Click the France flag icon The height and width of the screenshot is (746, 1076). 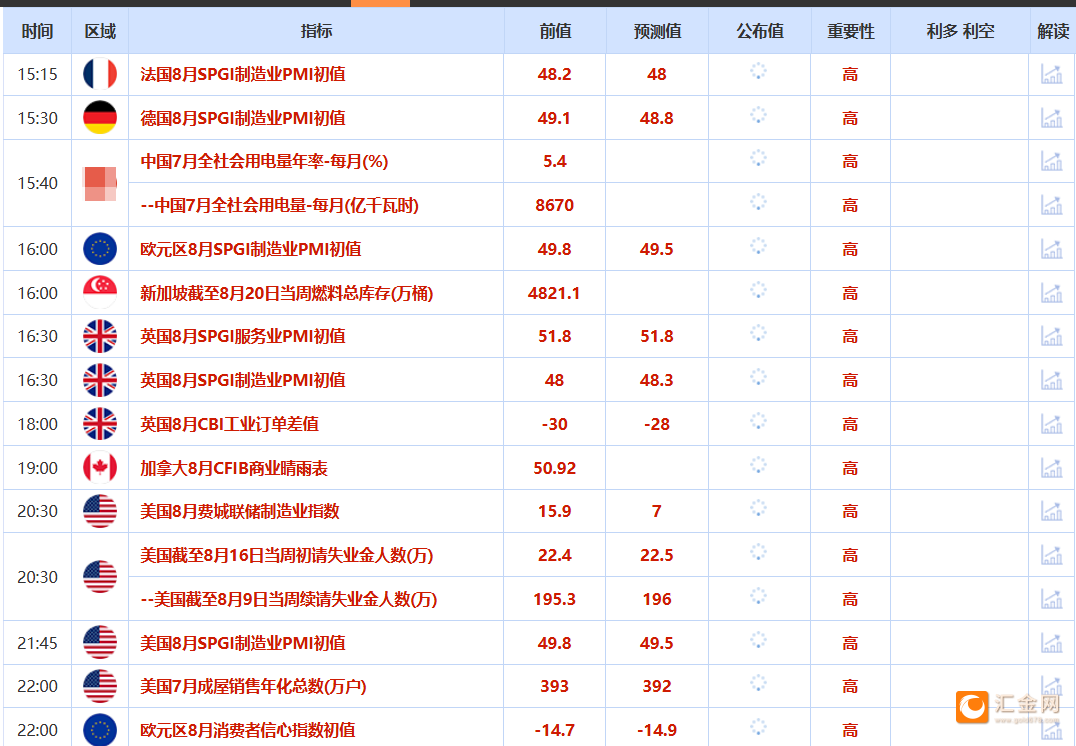pyautogui.click(x=99, y=74)
